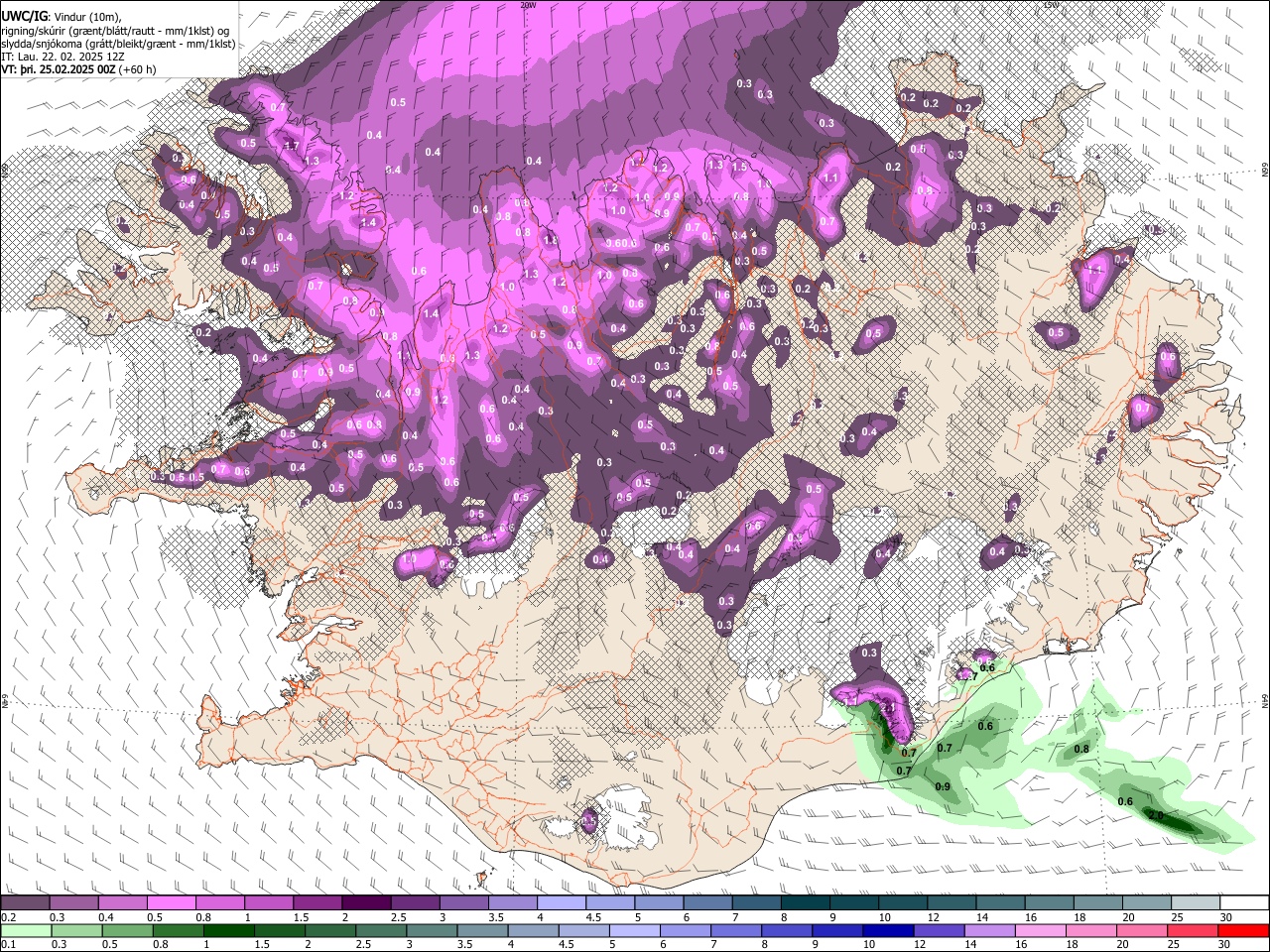
Task: Click the '2.0' value in offshore green rain band
Action: 1155,815
